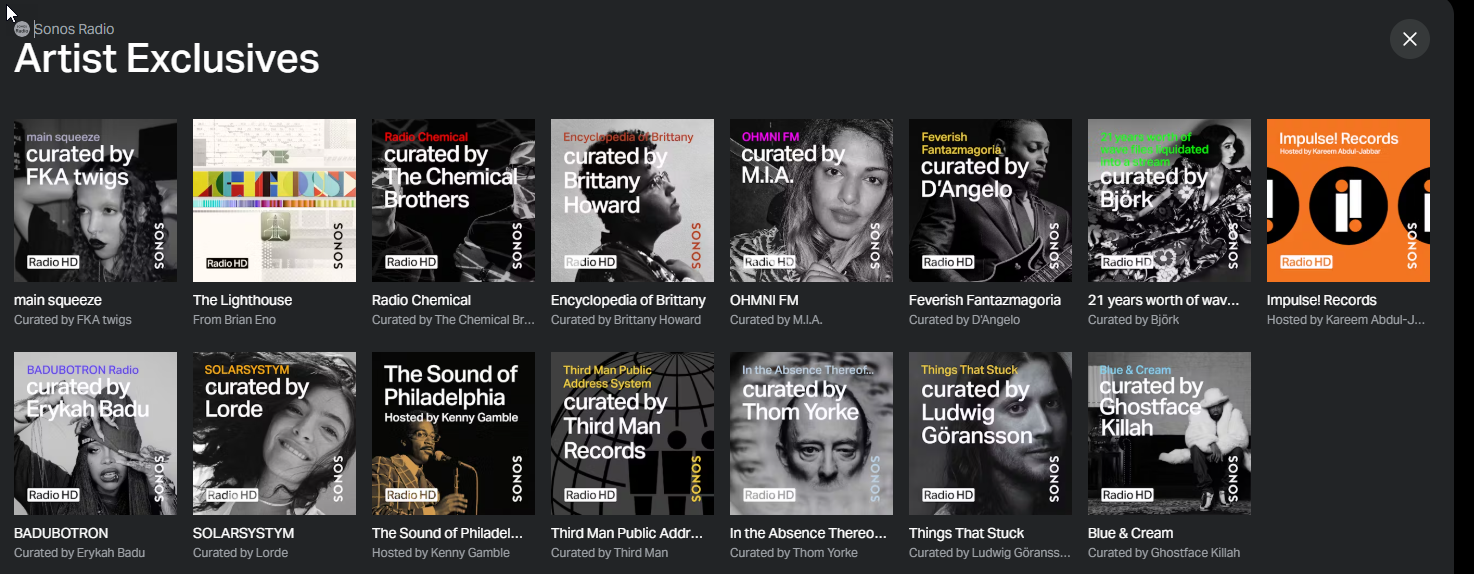Click 'Curated by Ludwig Göranss...' subtitle
The image size is (1474, 574).
pyautogui.click(x=988, y=553)
